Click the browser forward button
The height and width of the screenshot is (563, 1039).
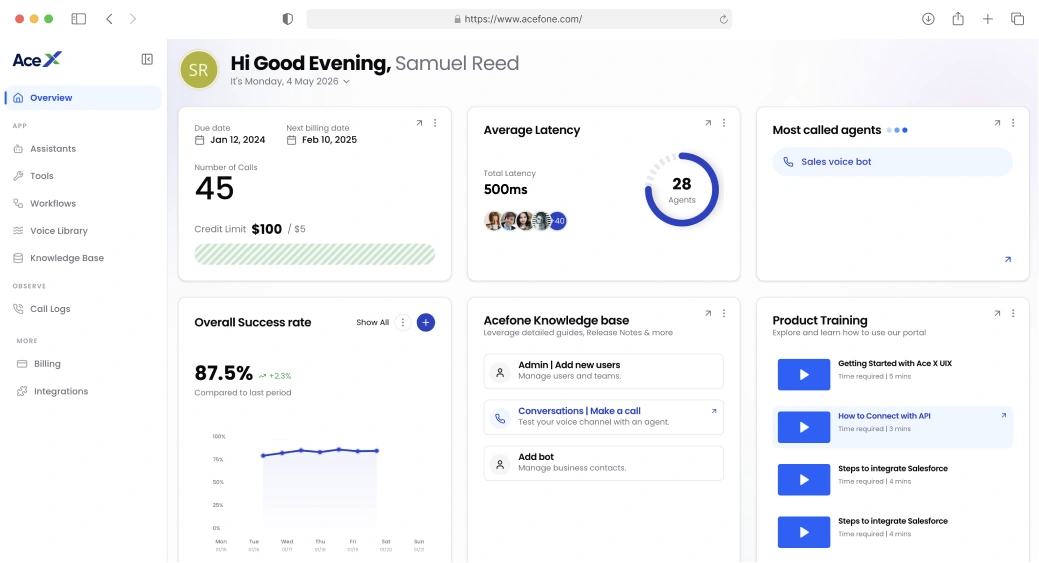(133, 19)
